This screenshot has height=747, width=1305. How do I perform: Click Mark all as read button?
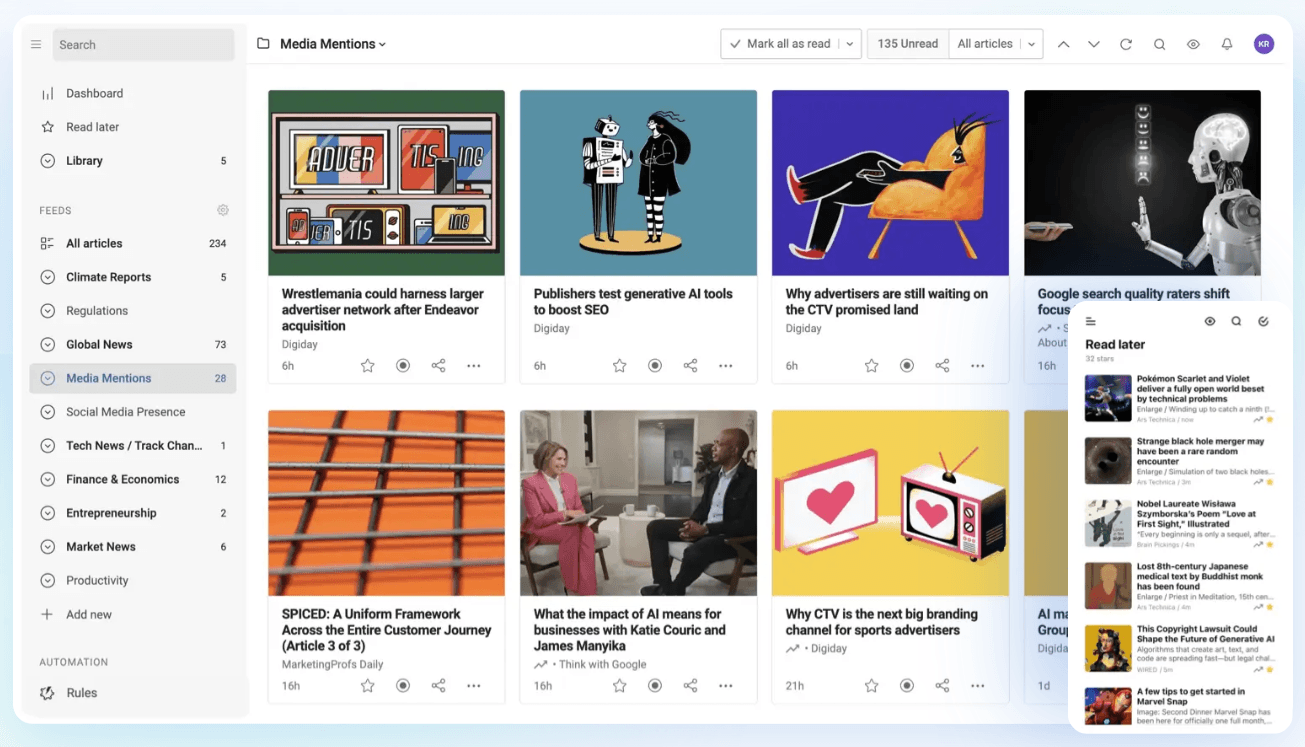click(780, 44)
